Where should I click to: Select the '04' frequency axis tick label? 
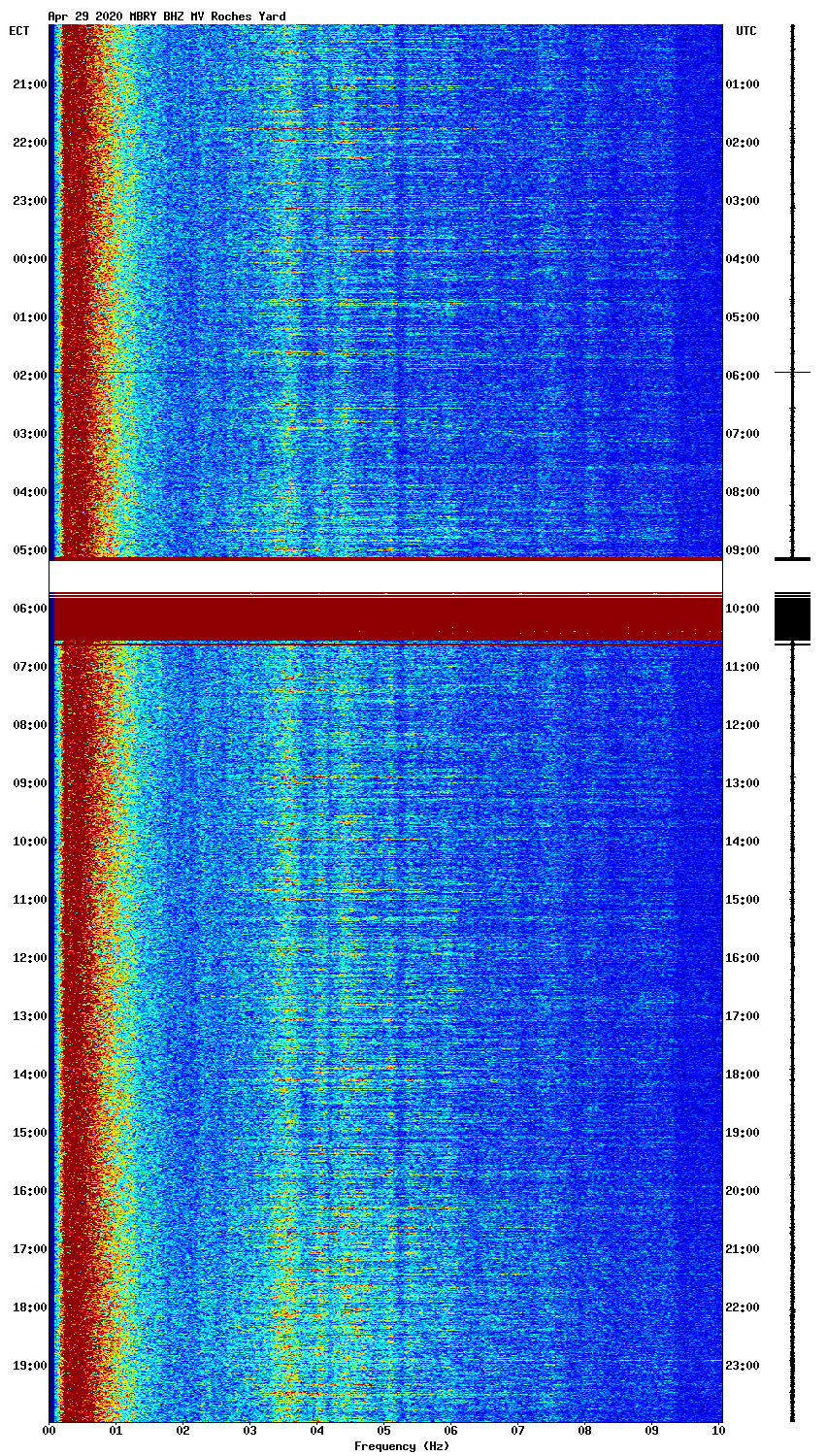pos(317,1431)
